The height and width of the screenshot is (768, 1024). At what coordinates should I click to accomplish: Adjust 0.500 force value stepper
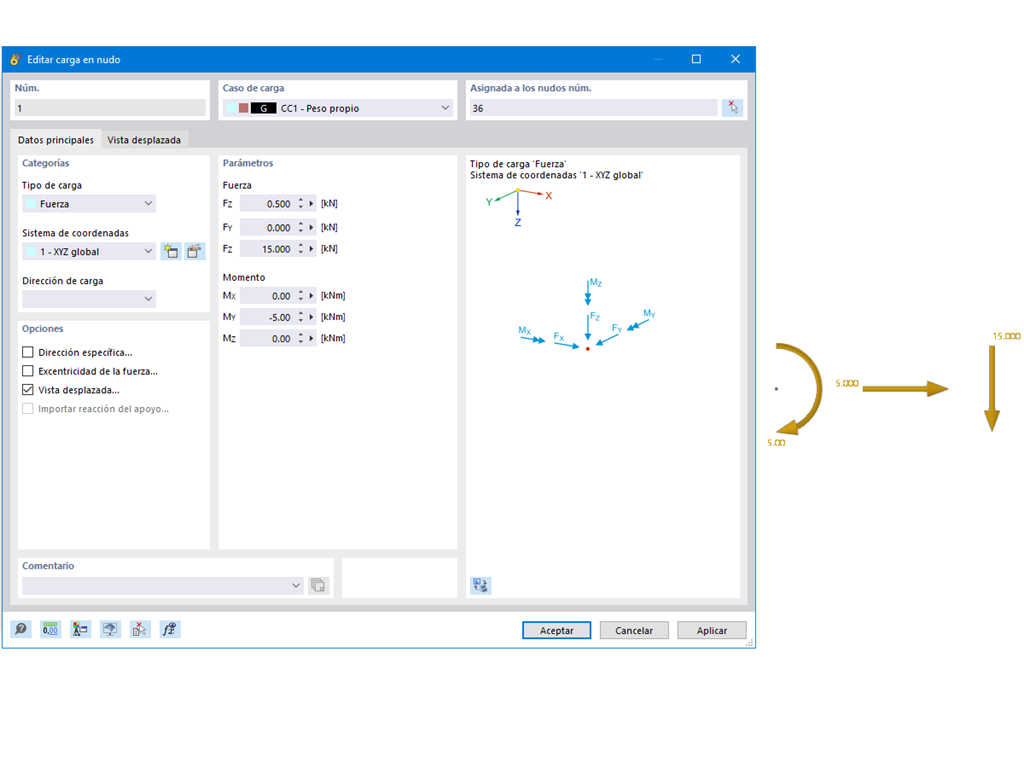(300, 204)
